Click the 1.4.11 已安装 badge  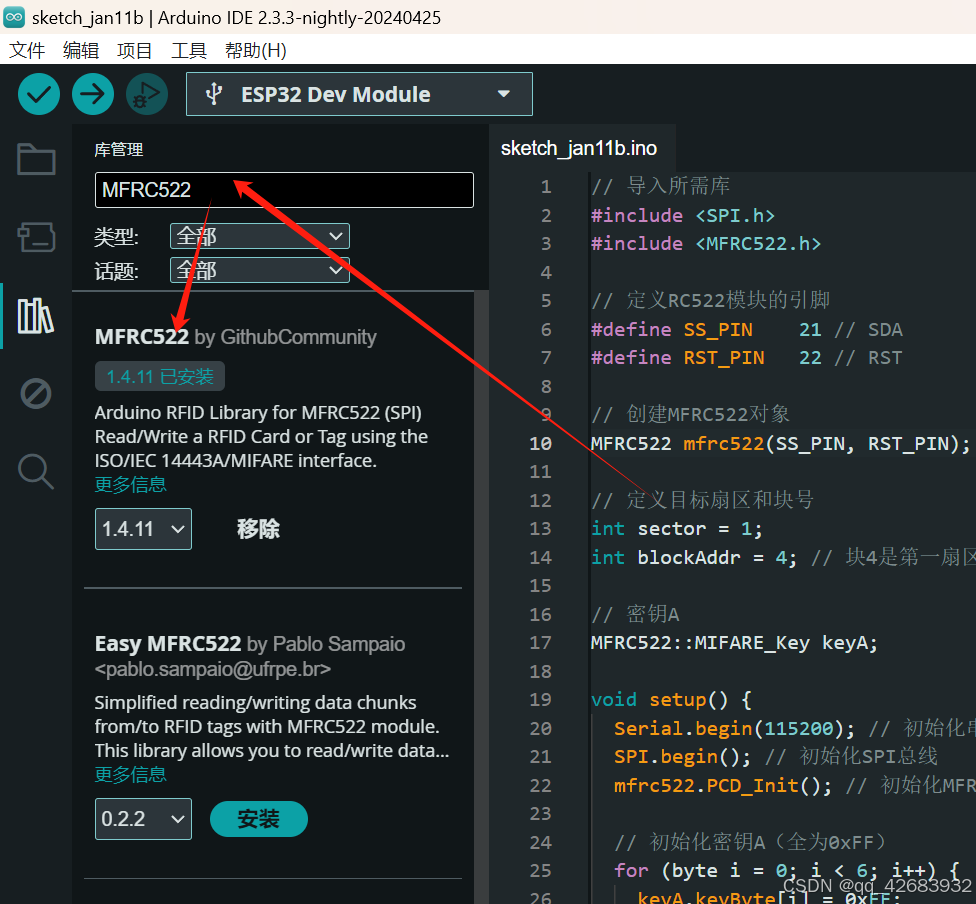160,377
